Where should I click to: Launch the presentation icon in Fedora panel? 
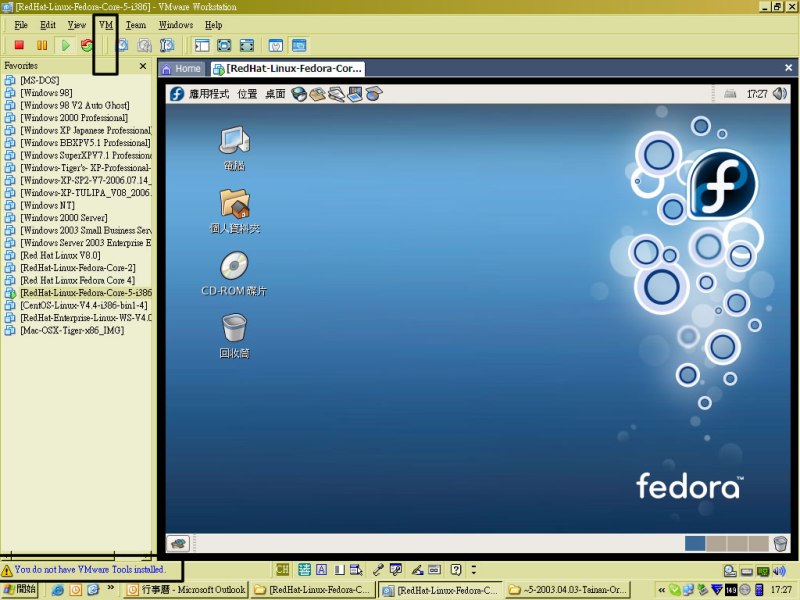(x=355, y=94)
